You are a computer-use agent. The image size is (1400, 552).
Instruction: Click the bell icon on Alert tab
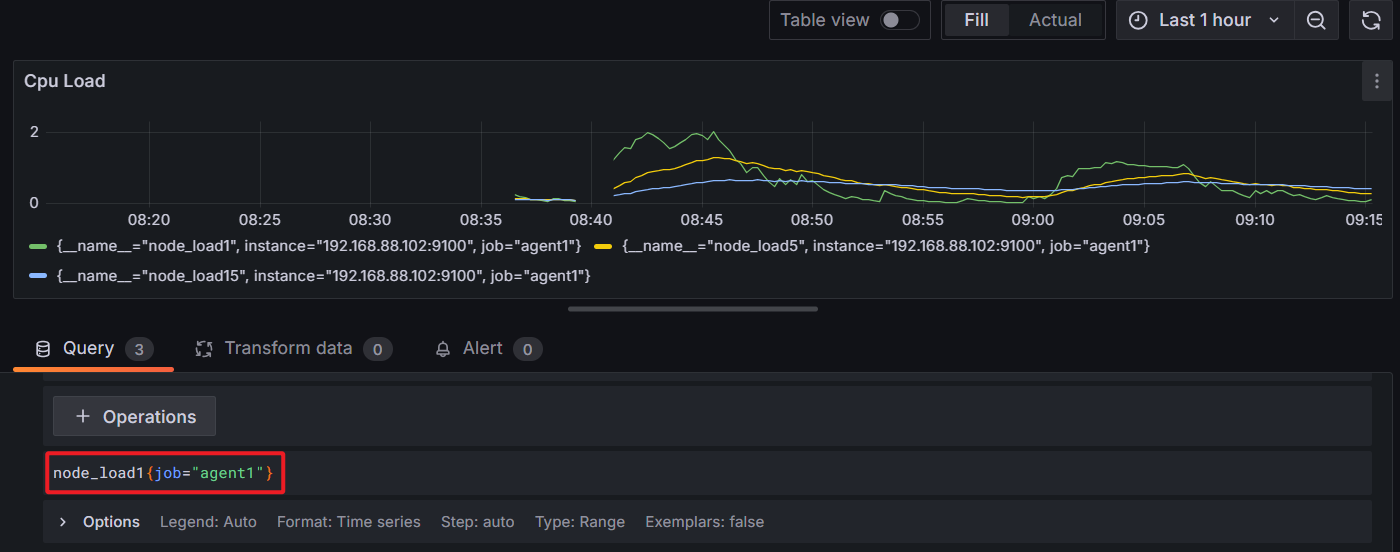443,349
